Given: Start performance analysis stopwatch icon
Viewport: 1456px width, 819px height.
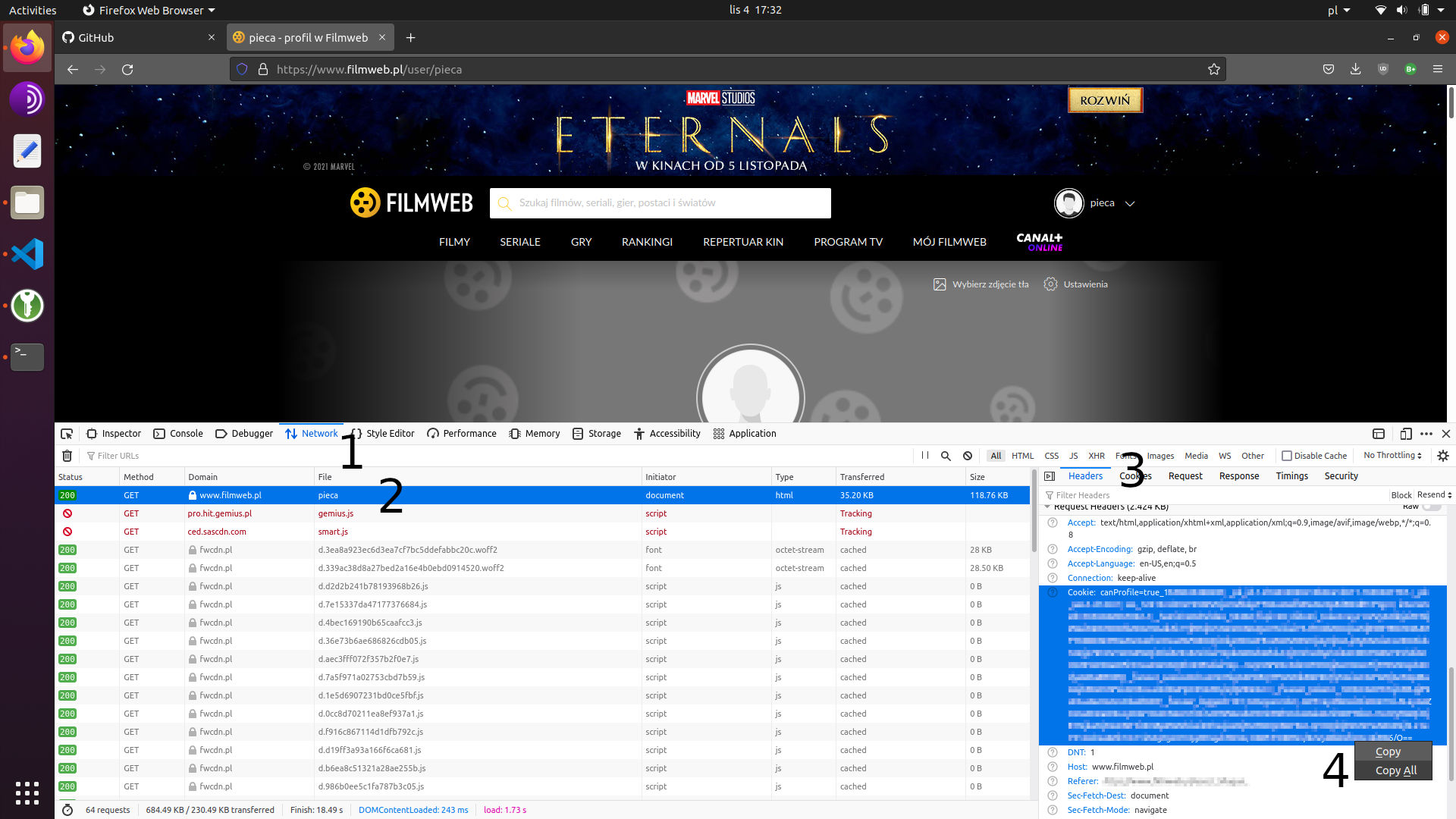Looking at the screenshot, I should pyautogui.click(x=67, y=810).
